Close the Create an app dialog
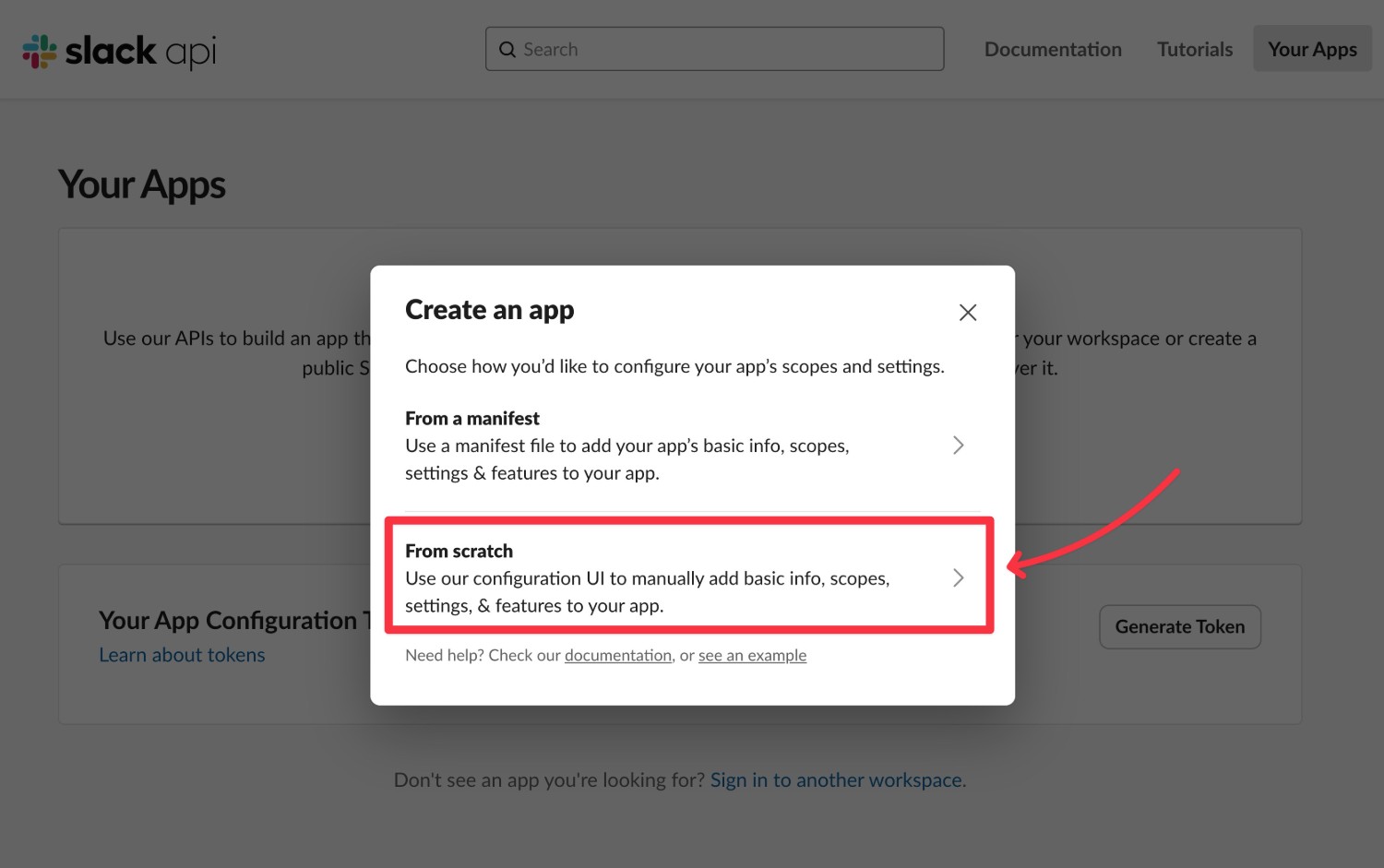The height and width of the screenshot is (868, 1384). (967, 313)
